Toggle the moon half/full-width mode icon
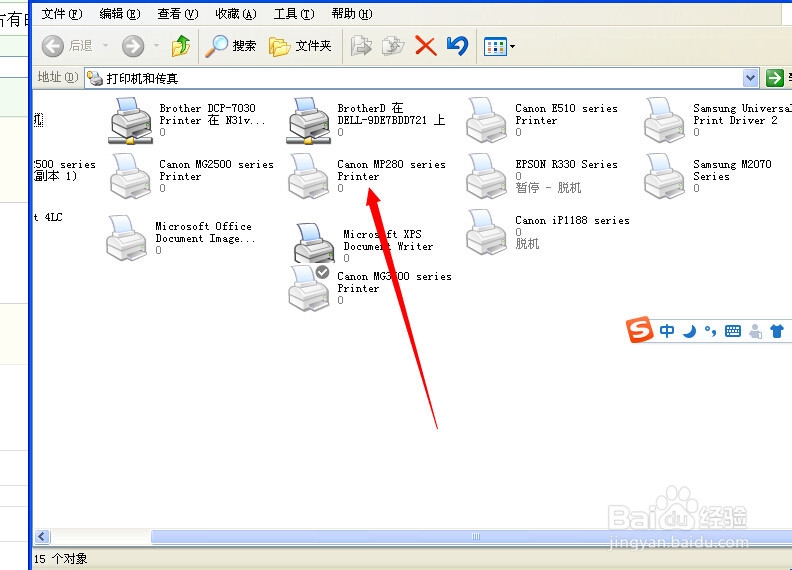The height and width of the screenshot is (570, 792). tap(689, 331)
